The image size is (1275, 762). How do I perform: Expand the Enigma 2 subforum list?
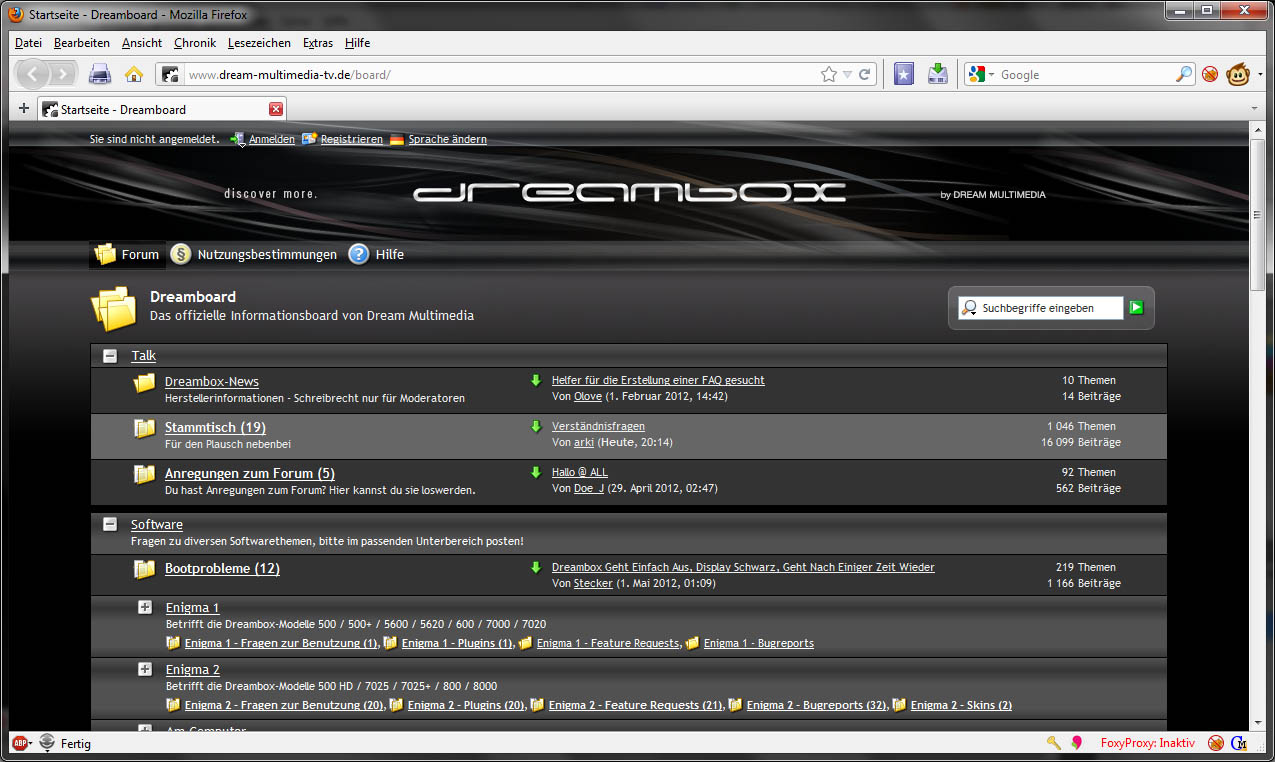[145, 669]
